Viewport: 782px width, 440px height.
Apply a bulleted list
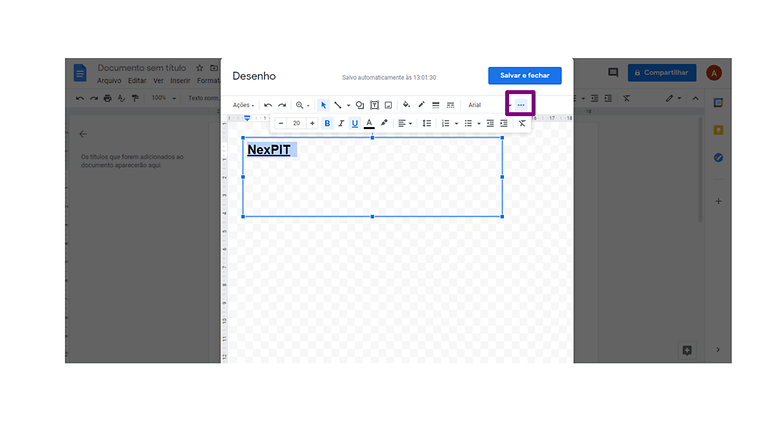(468, 123)
